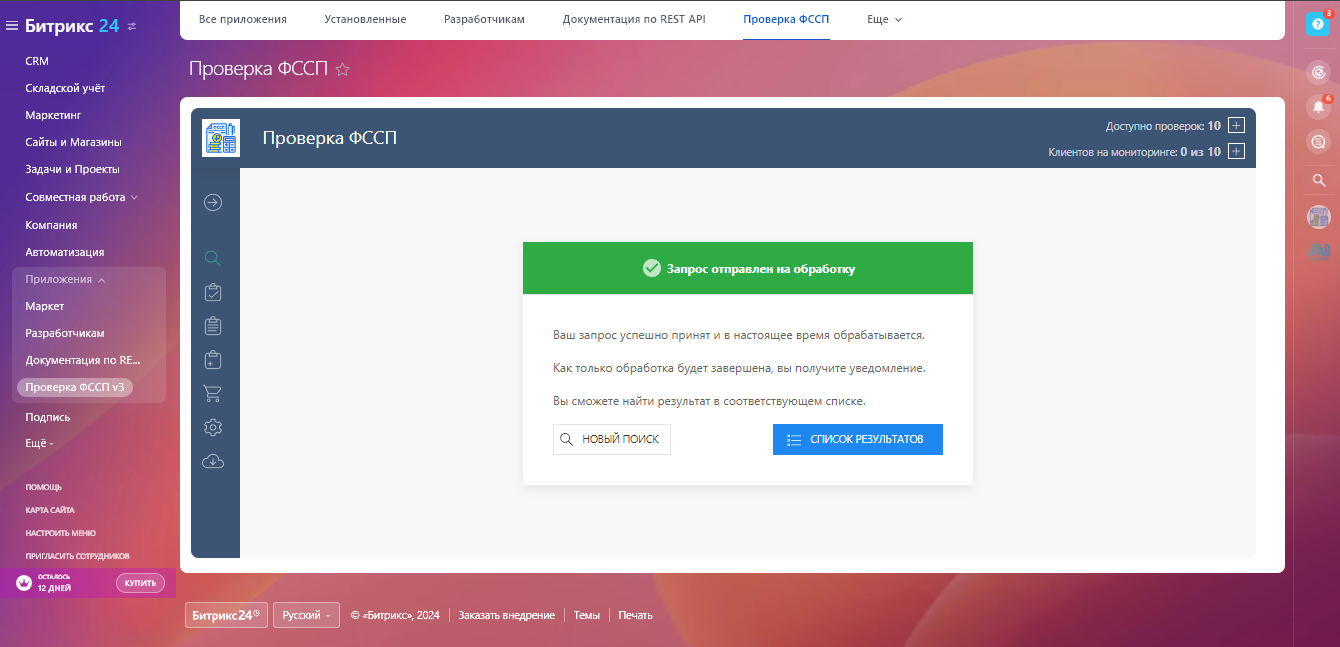Viewport: 1340px width, 647px height.
Task: Open Маркетинг in left menu
Action: pos(53,115)
